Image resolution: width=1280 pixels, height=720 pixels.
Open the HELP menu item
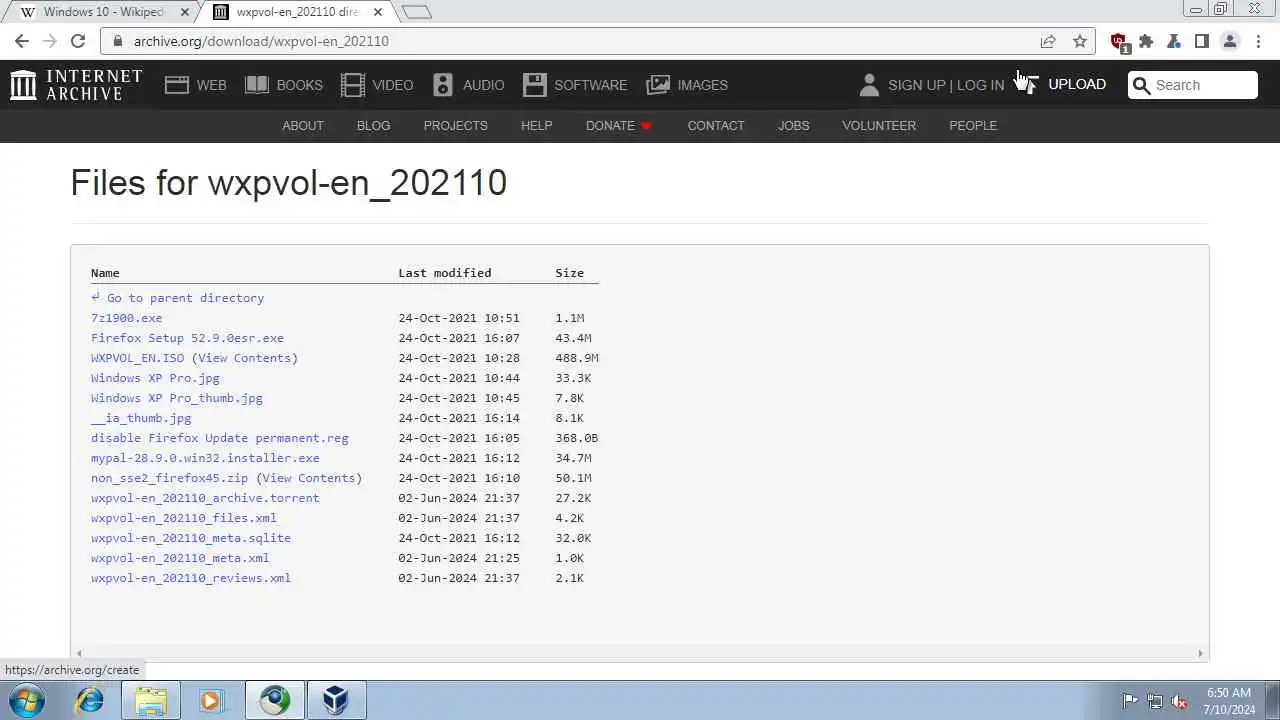pyautogui.click(x=536, y=126)
